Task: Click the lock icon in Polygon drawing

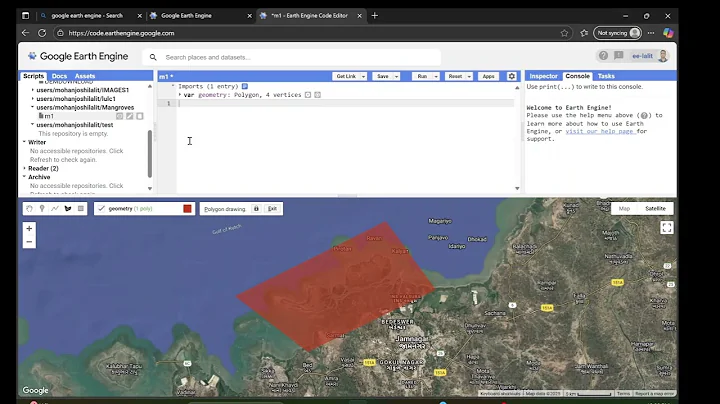Action: tap(256, 208)
